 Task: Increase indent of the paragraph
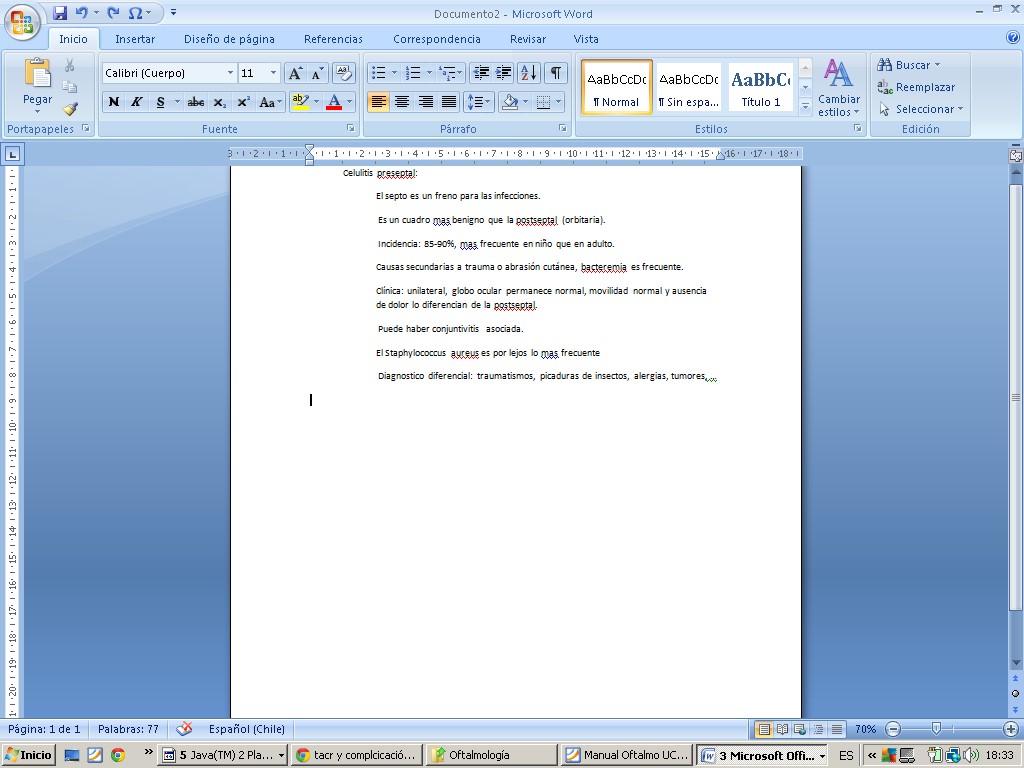pos(503,73)
